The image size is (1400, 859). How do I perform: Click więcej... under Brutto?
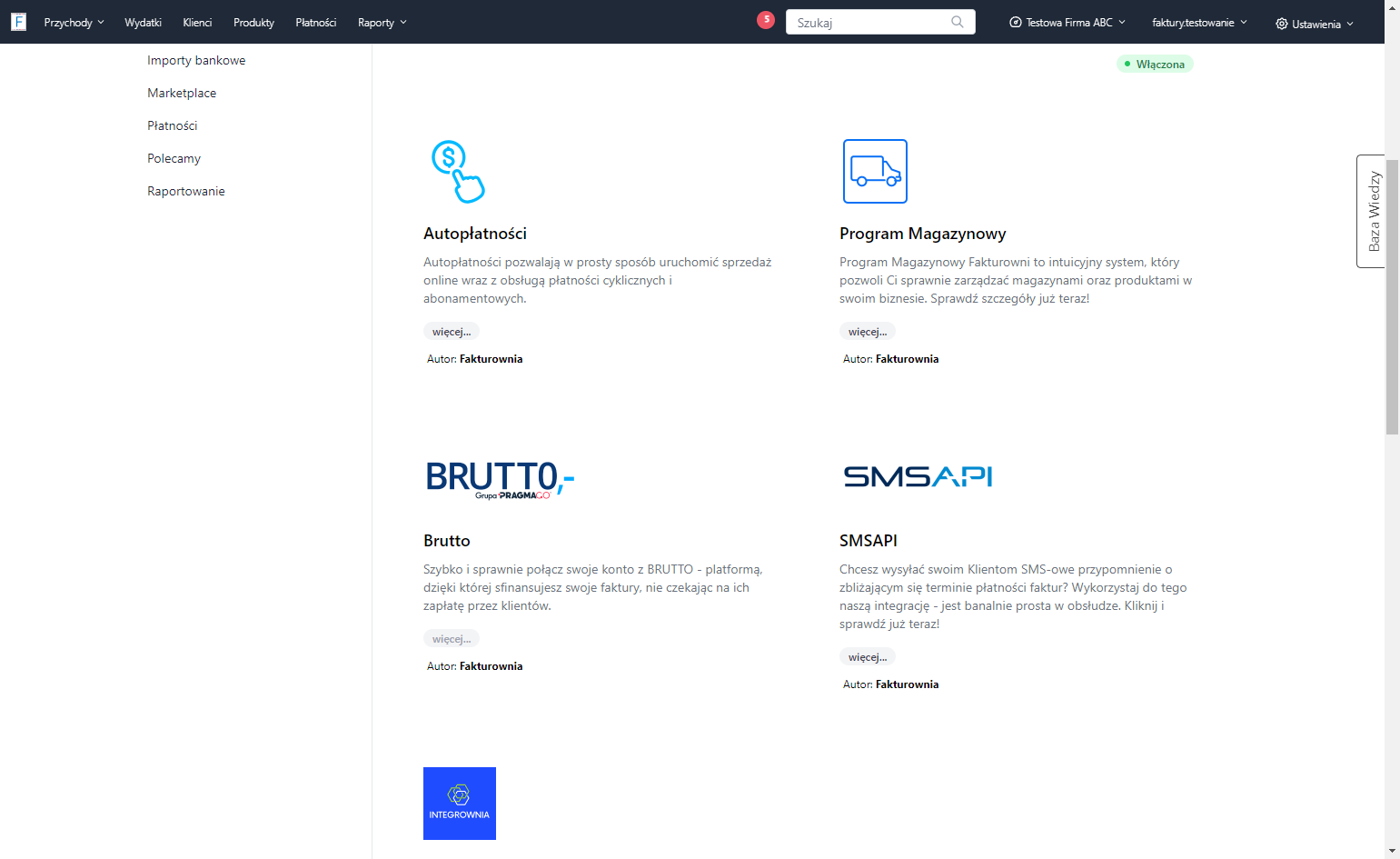pos(452,639)
